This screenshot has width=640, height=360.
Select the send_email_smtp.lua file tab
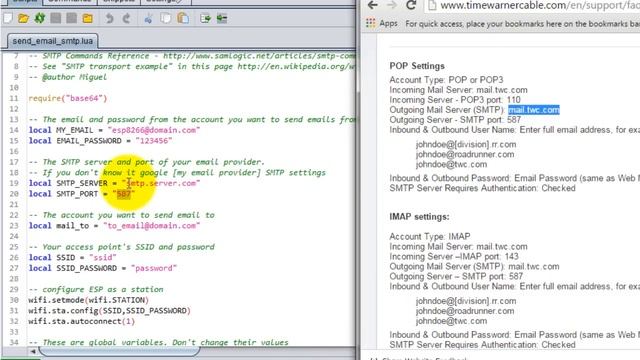pos(53,41)
